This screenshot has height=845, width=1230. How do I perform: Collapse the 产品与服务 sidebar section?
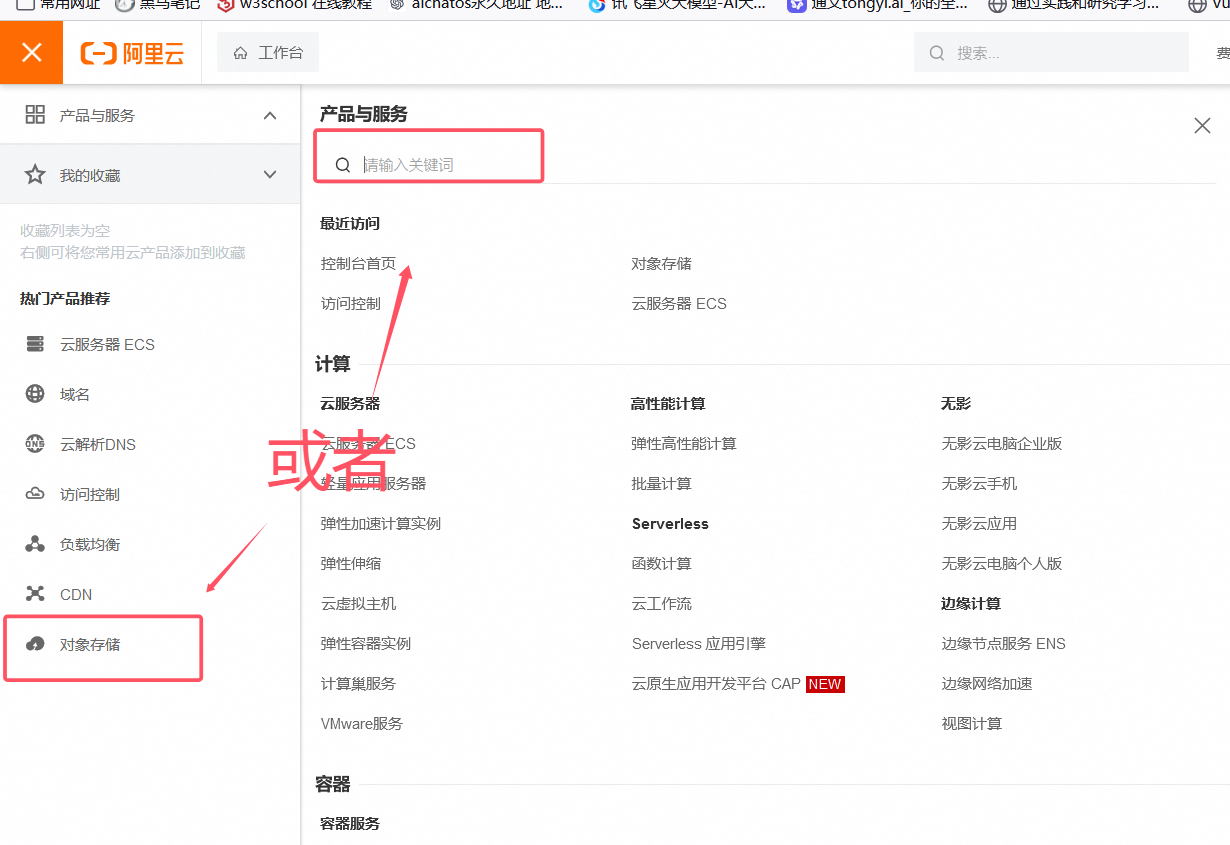(270, 115)
